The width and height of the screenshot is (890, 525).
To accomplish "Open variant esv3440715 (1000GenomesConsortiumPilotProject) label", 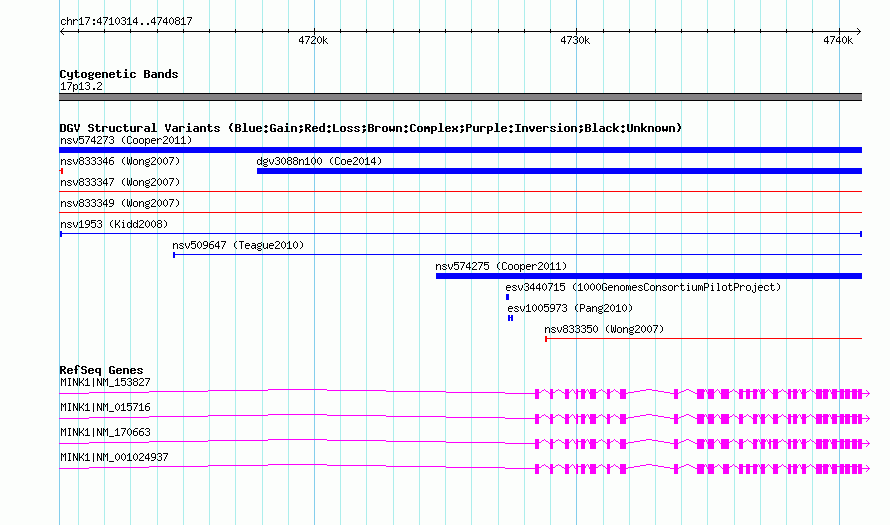I will [643, 287].
